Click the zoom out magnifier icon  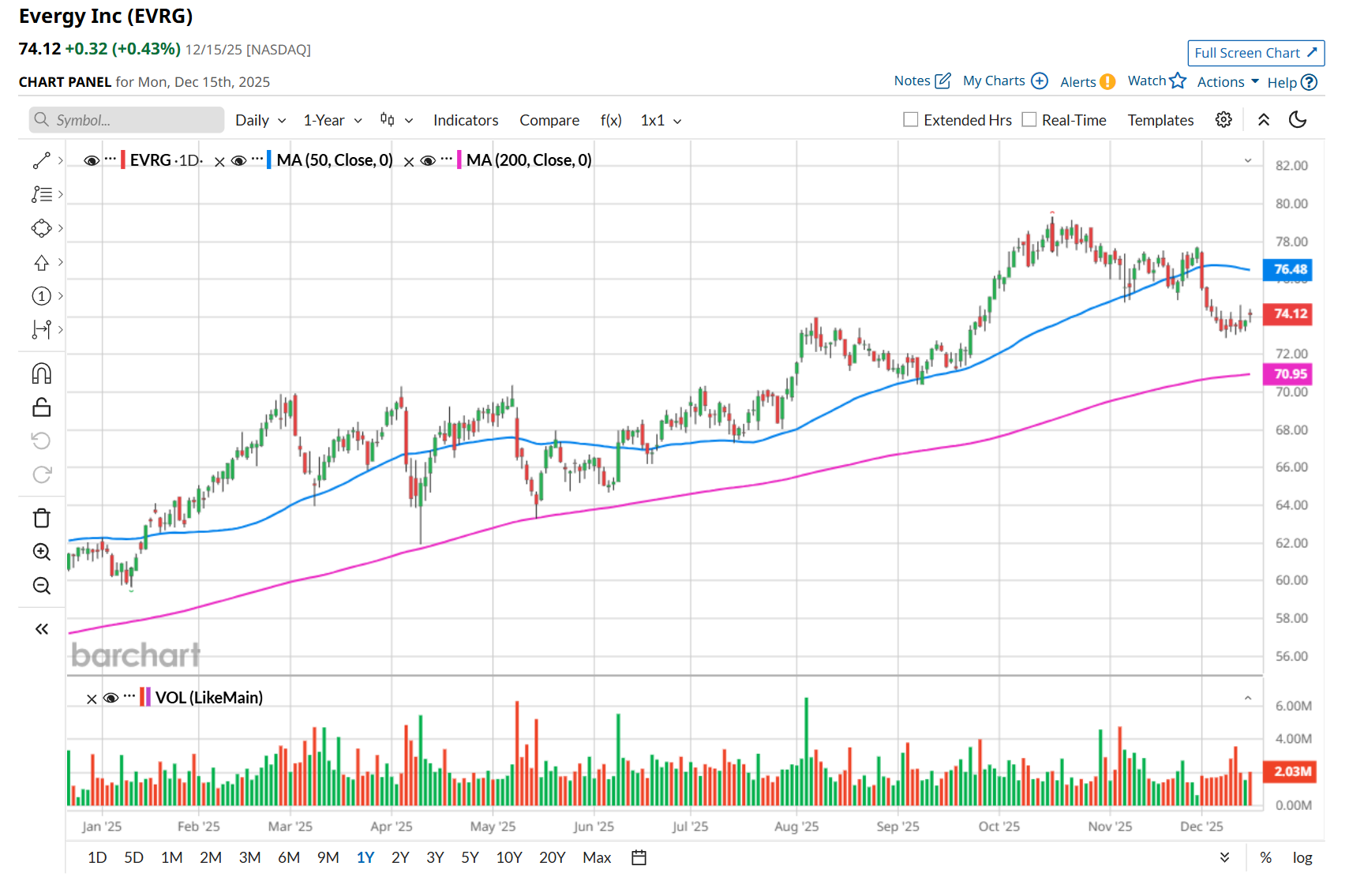tap(42, 586)
